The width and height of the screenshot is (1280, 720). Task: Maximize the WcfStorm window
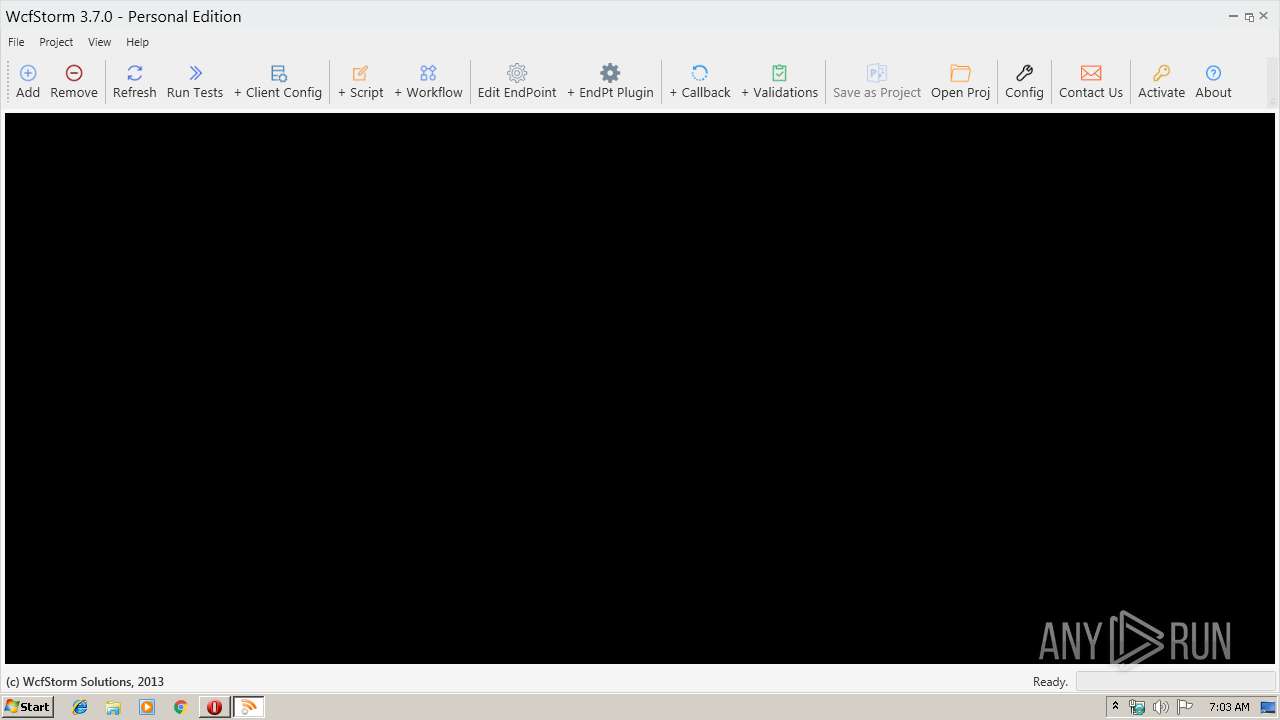[1249, 16]
